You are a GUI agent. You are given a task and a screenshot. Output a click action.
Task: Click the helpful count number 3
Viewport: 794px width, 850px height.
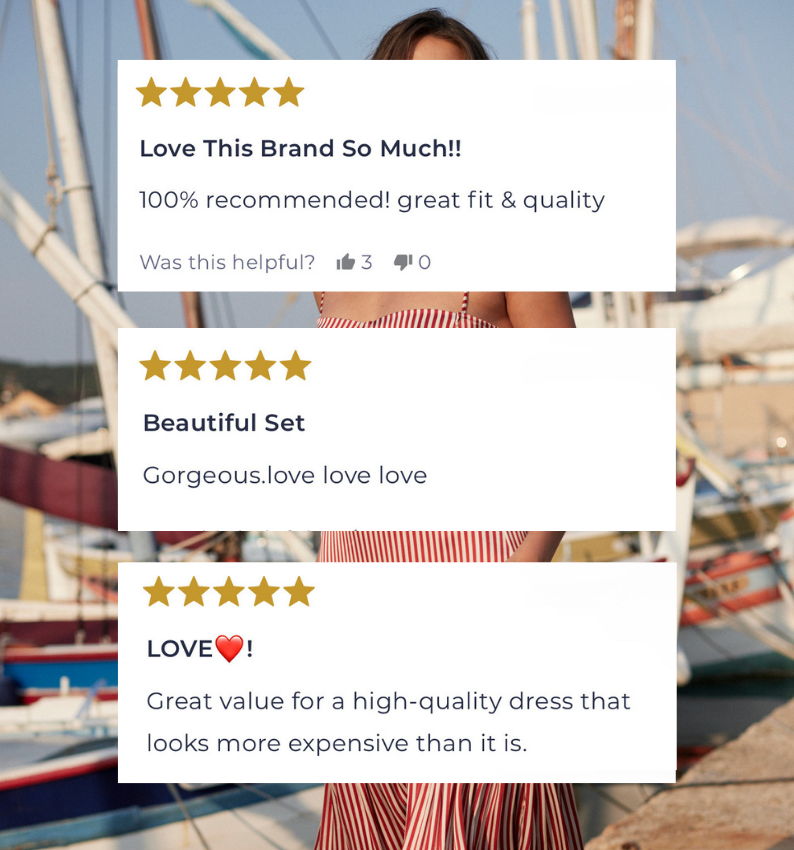(366, 262)
